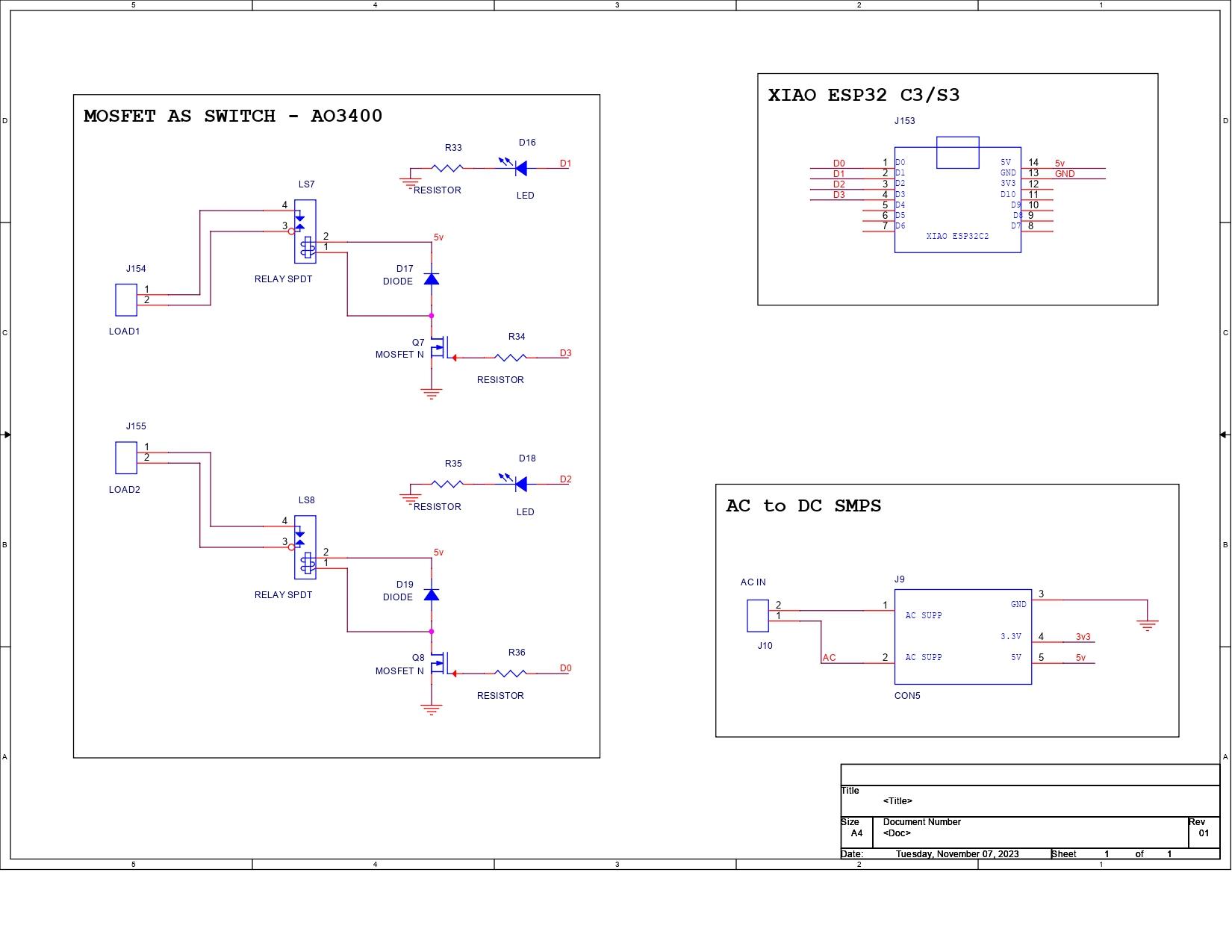Viewport: 1232px width, 952px height.
Task: Click the ground symbol below Q8
Action: point(431,709)
